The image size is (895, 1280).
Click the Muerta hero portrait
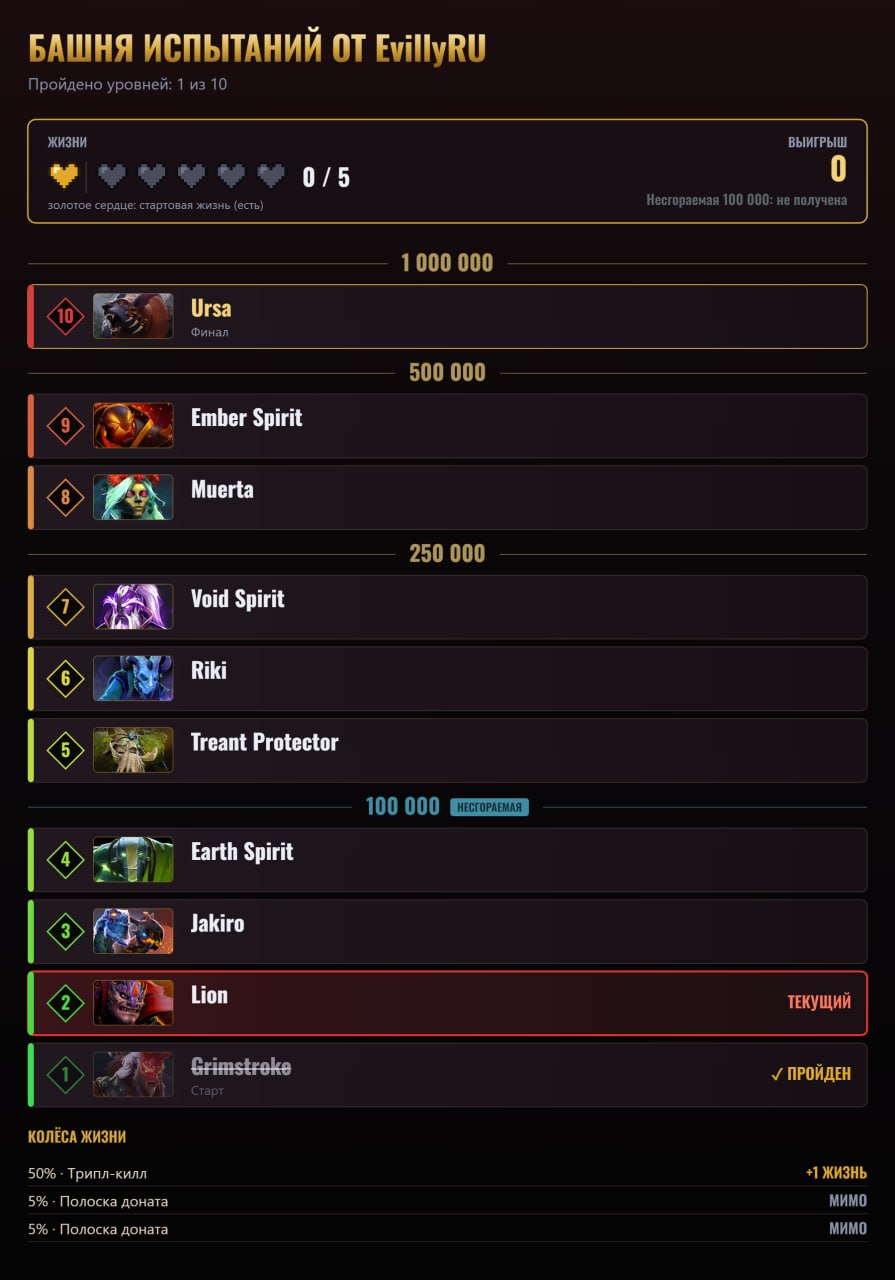(x=133, y=497)
